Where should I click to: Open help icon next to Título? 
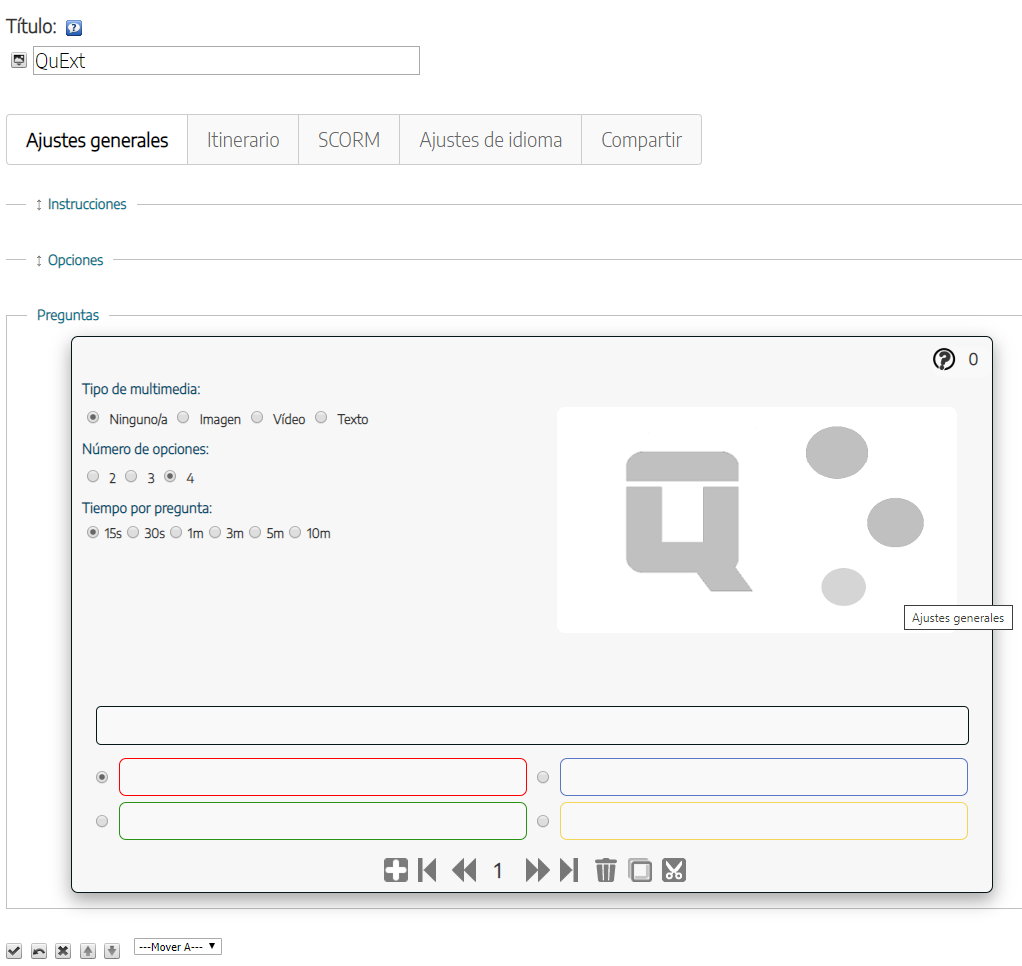pos(73,28)
